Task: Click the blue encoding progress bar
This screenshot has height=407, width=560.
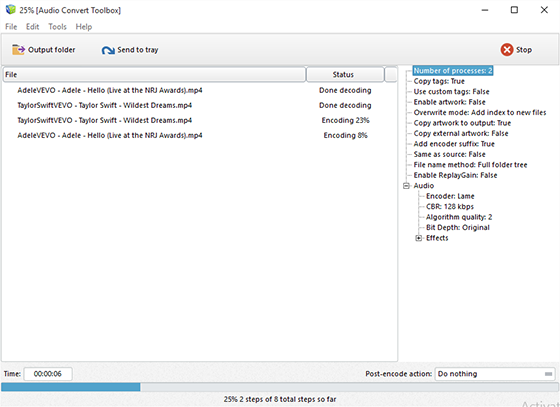Action: (x=71, y=387)
